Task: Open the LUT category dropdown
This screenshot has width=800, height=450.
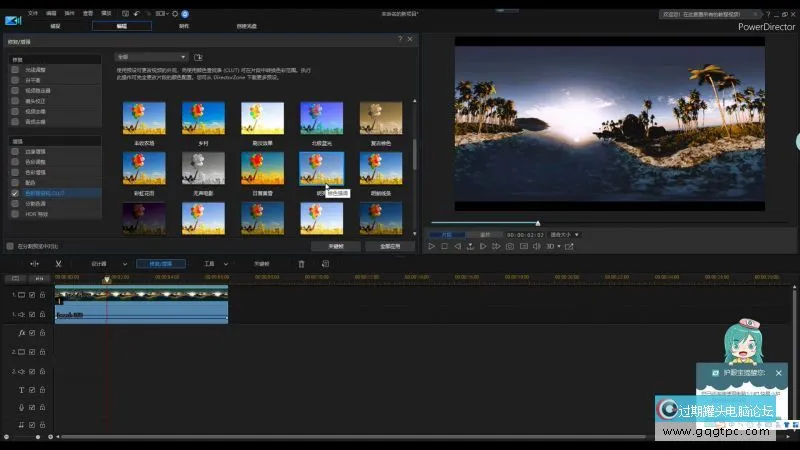Action: [151, 57]
